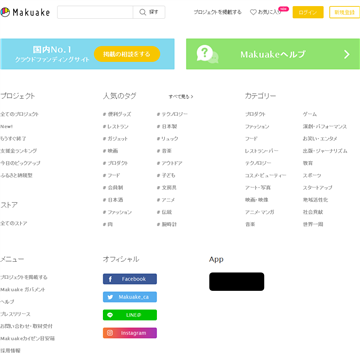Click the Facebook official button
The height and width of the screenshot is (360, 360).
[130, 279]
